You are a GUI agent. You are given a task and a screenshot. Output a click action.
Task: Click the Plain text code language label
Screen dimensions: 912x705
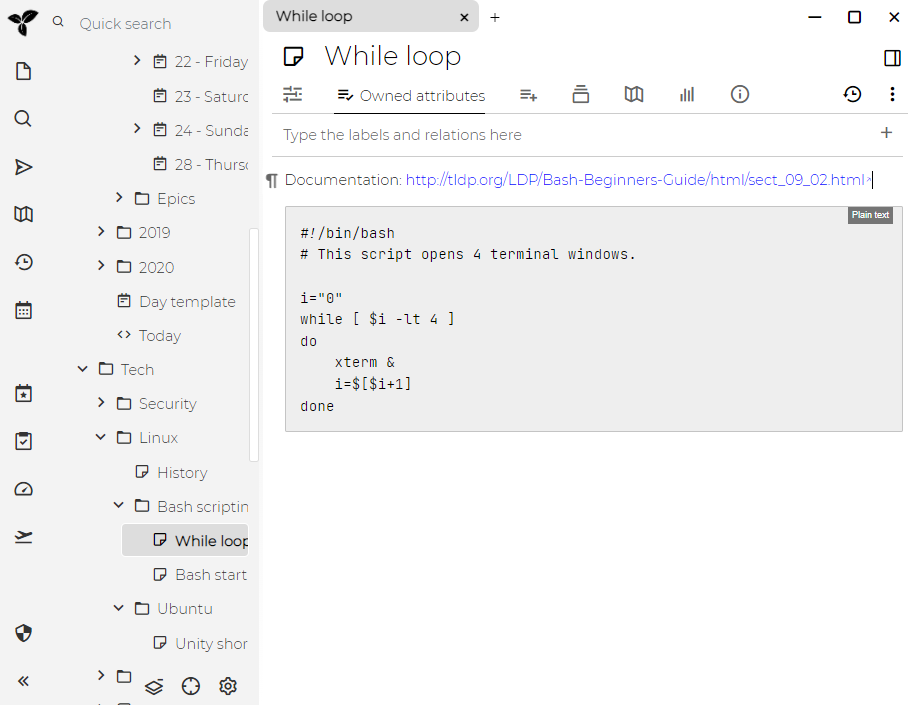(x=870, y=215)
